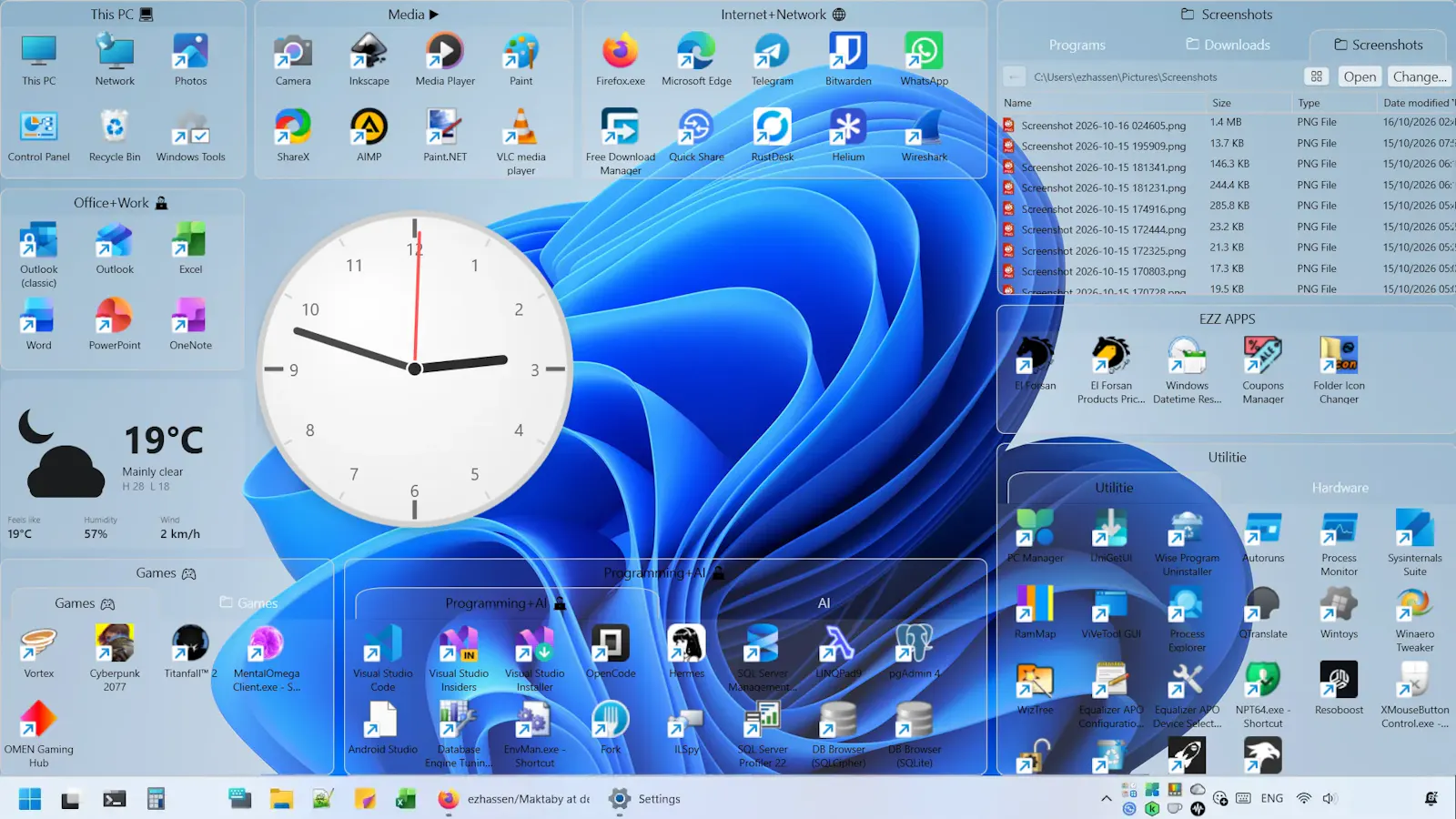
Task: Select the Screenshots tab
Action: click(1378, 45)
